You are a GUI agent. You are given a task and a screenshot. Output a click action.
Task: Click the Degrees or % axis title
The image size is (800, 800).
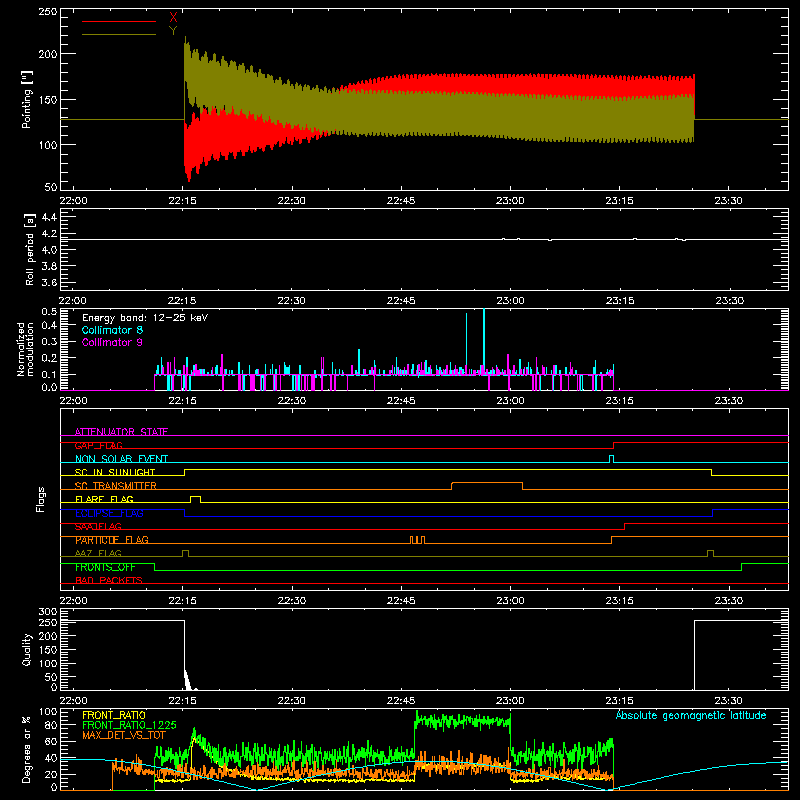coord(26,749)
